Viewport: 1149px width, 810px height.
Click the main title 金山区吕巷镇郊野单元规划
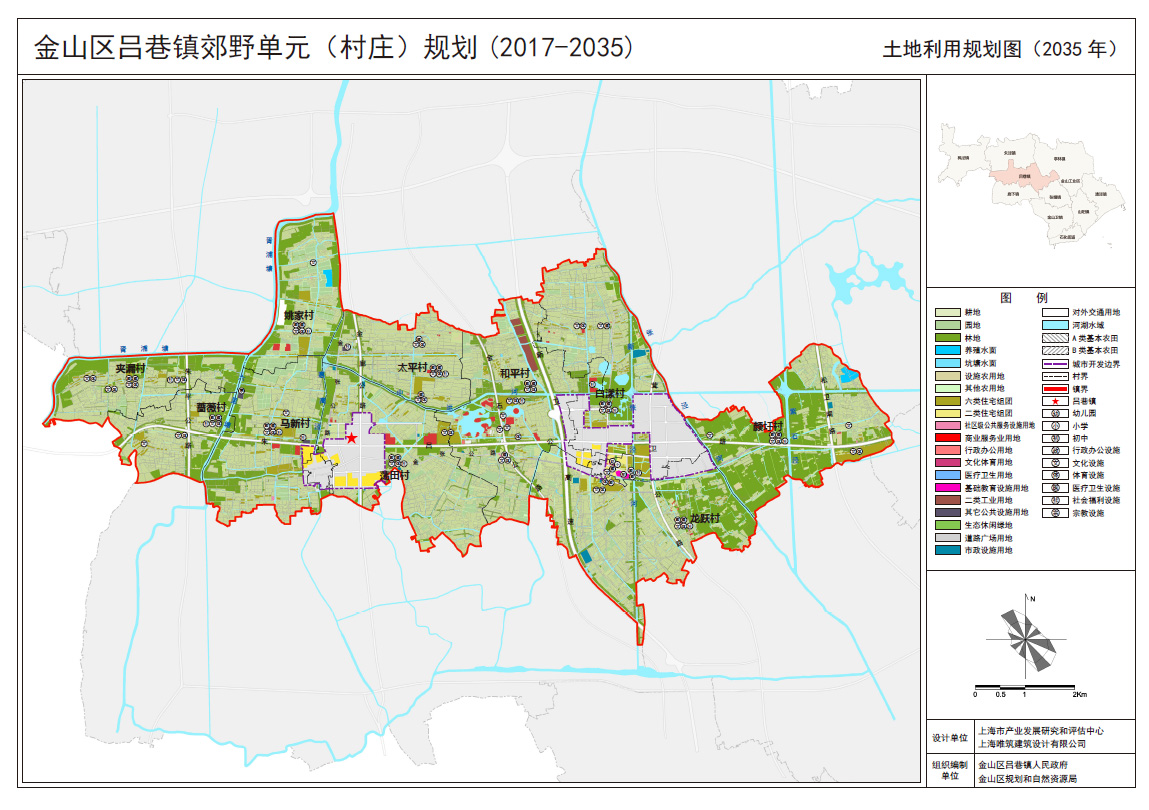334,48
